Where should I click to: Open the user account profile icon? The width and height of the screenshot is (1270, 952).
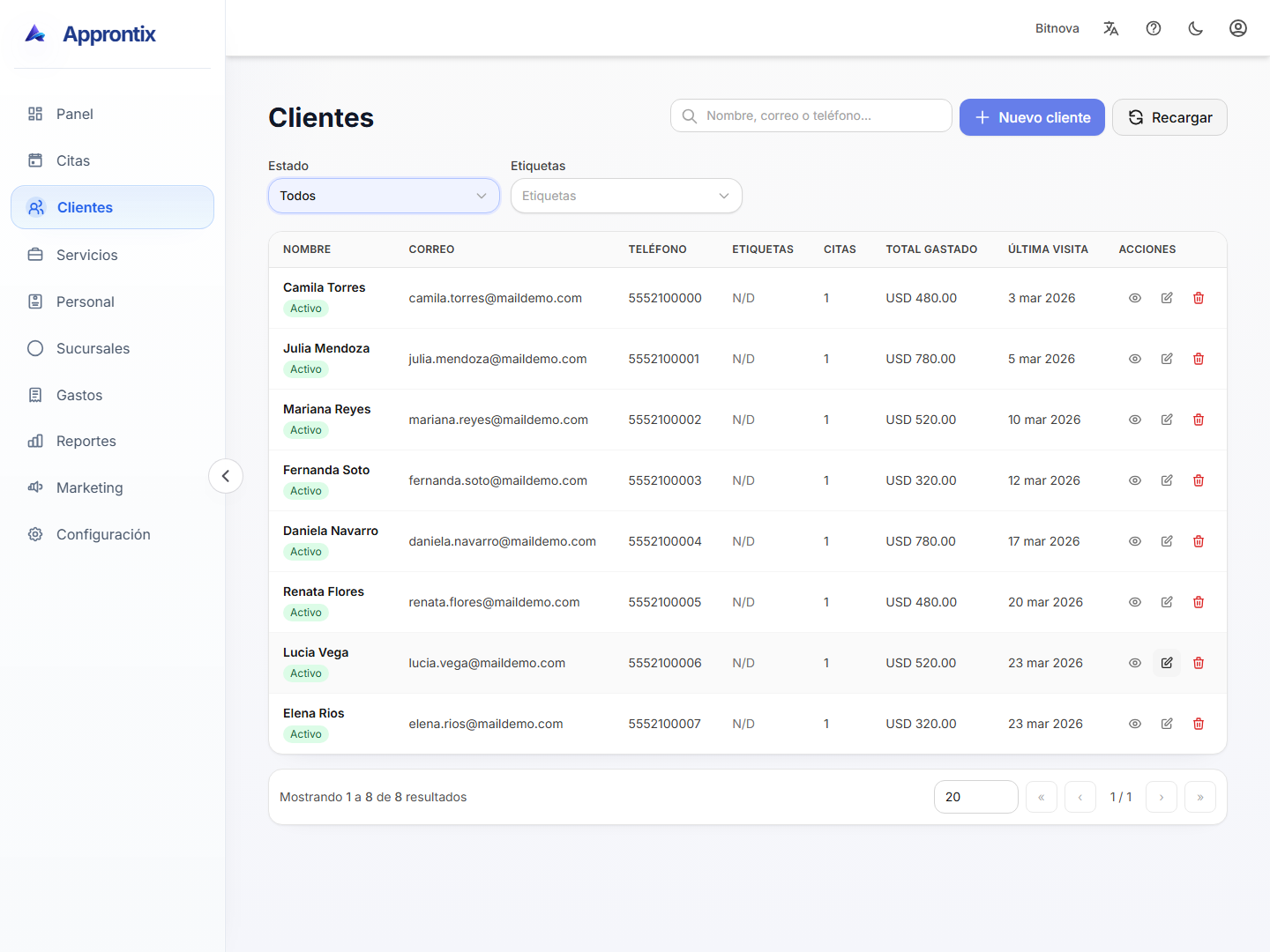(x=1238, y=28)
